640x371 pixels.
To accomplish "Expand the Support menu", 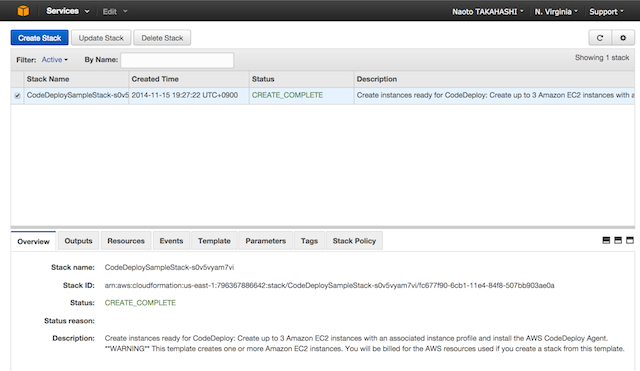I will pyautogui.click(x=606, y=12).
